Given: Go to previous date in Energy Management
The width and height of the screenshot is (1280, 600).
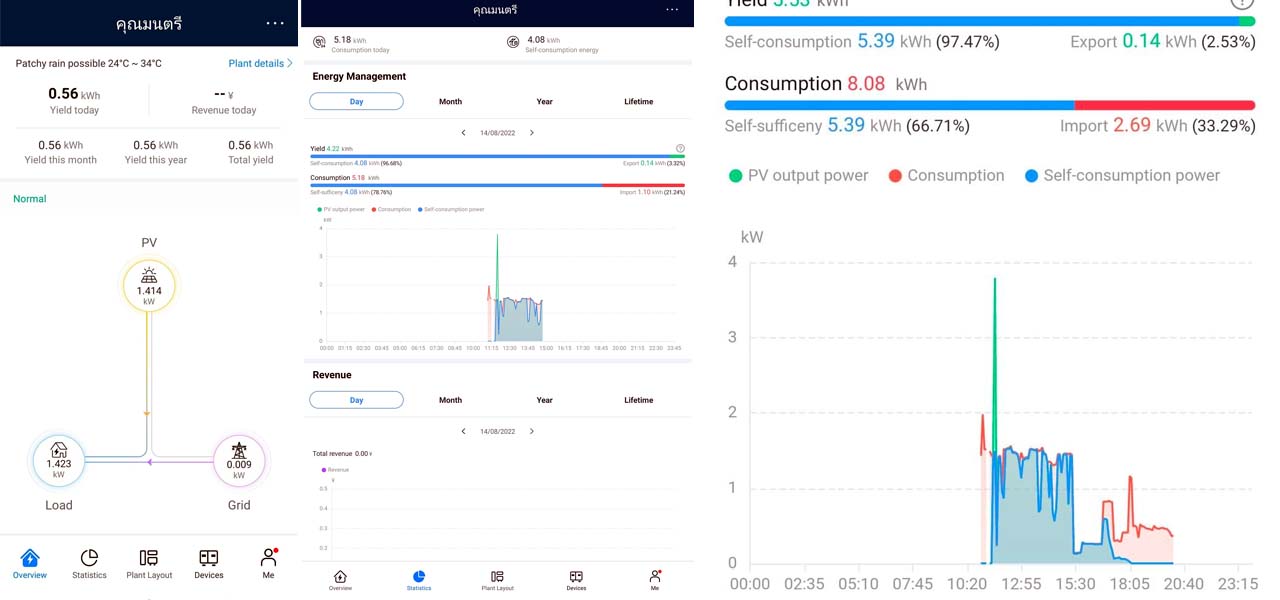Looking at the screenshot, I should pyautogui.click(x=463, y=133).
